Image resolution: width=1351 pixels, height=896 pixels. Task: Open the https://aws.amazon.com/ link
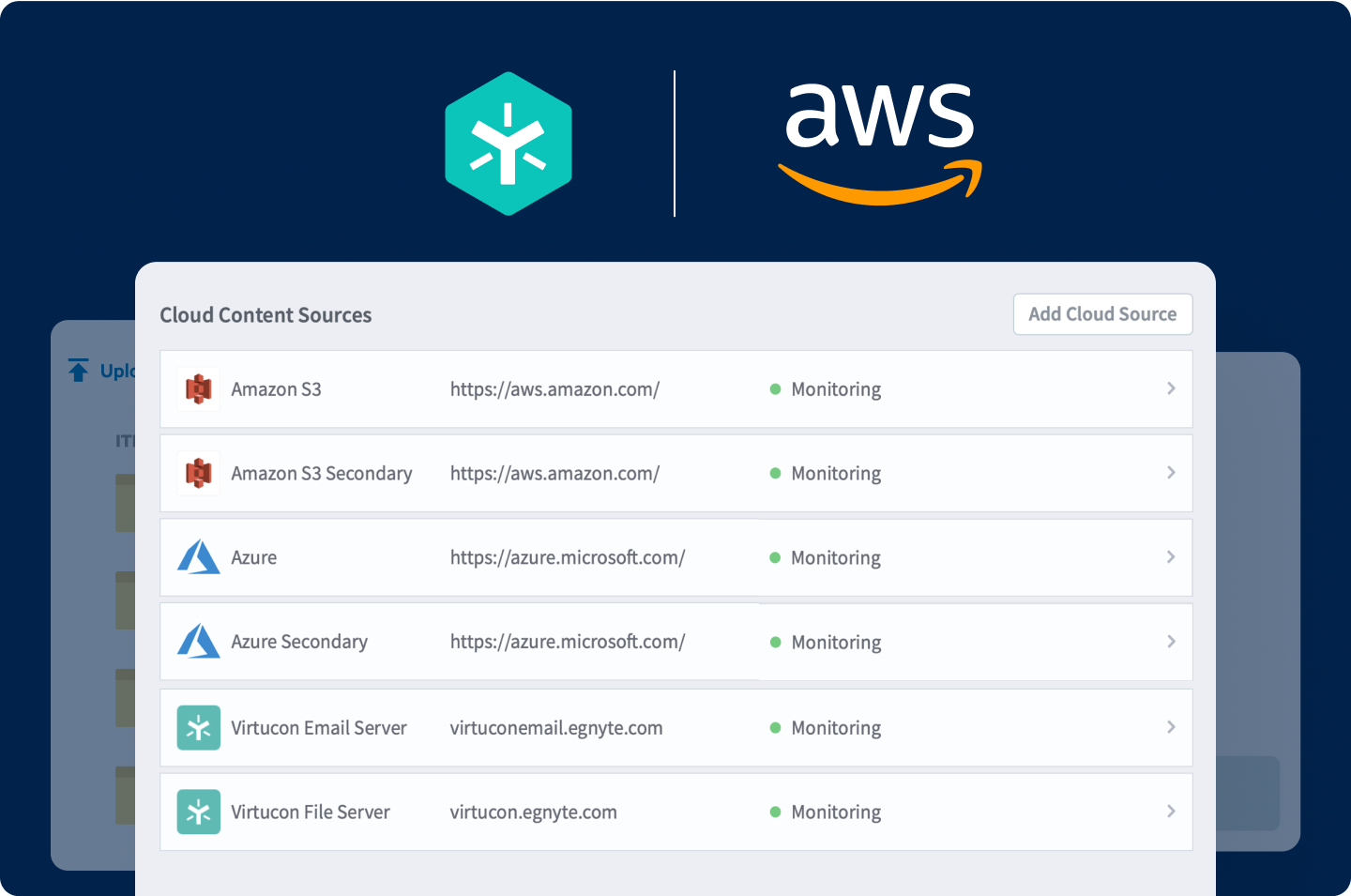coord(554,388)
